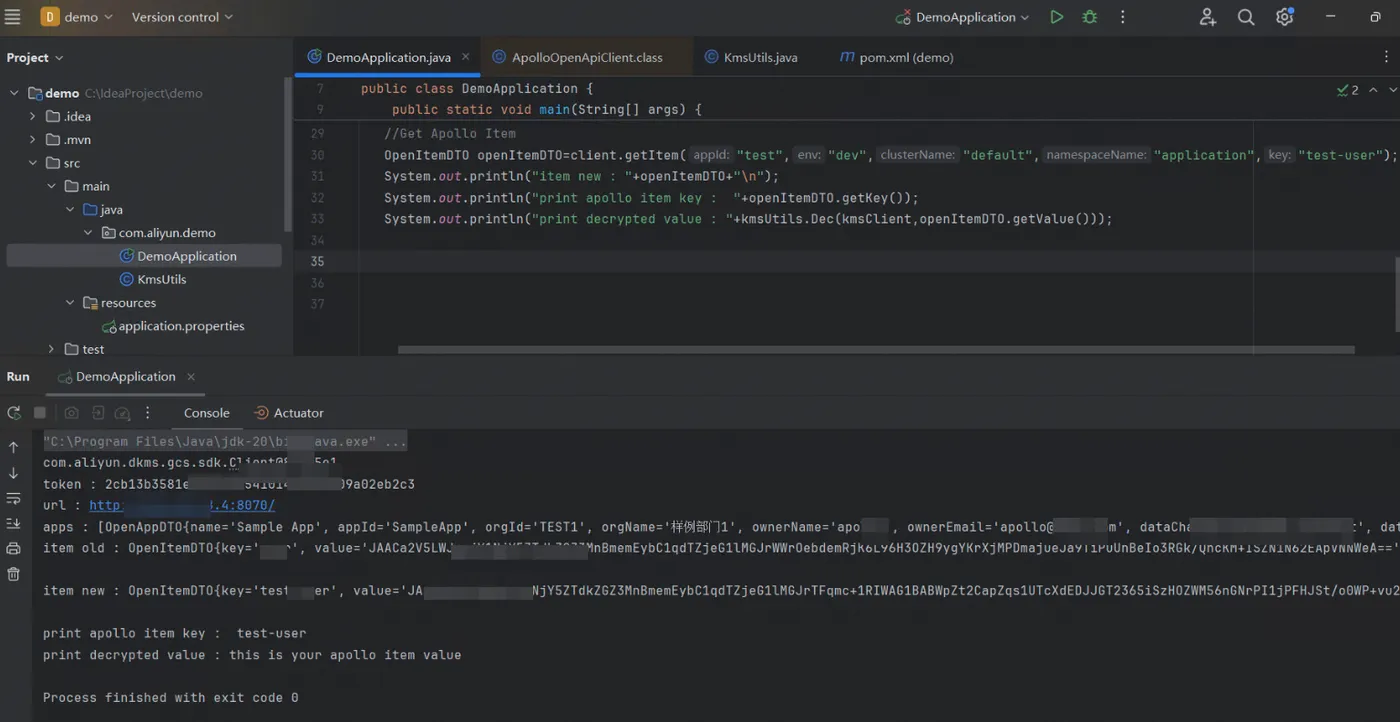Select the Console tab
Image resolution: width=1400 pixels, height=722 pixels.
click(206, 413)
